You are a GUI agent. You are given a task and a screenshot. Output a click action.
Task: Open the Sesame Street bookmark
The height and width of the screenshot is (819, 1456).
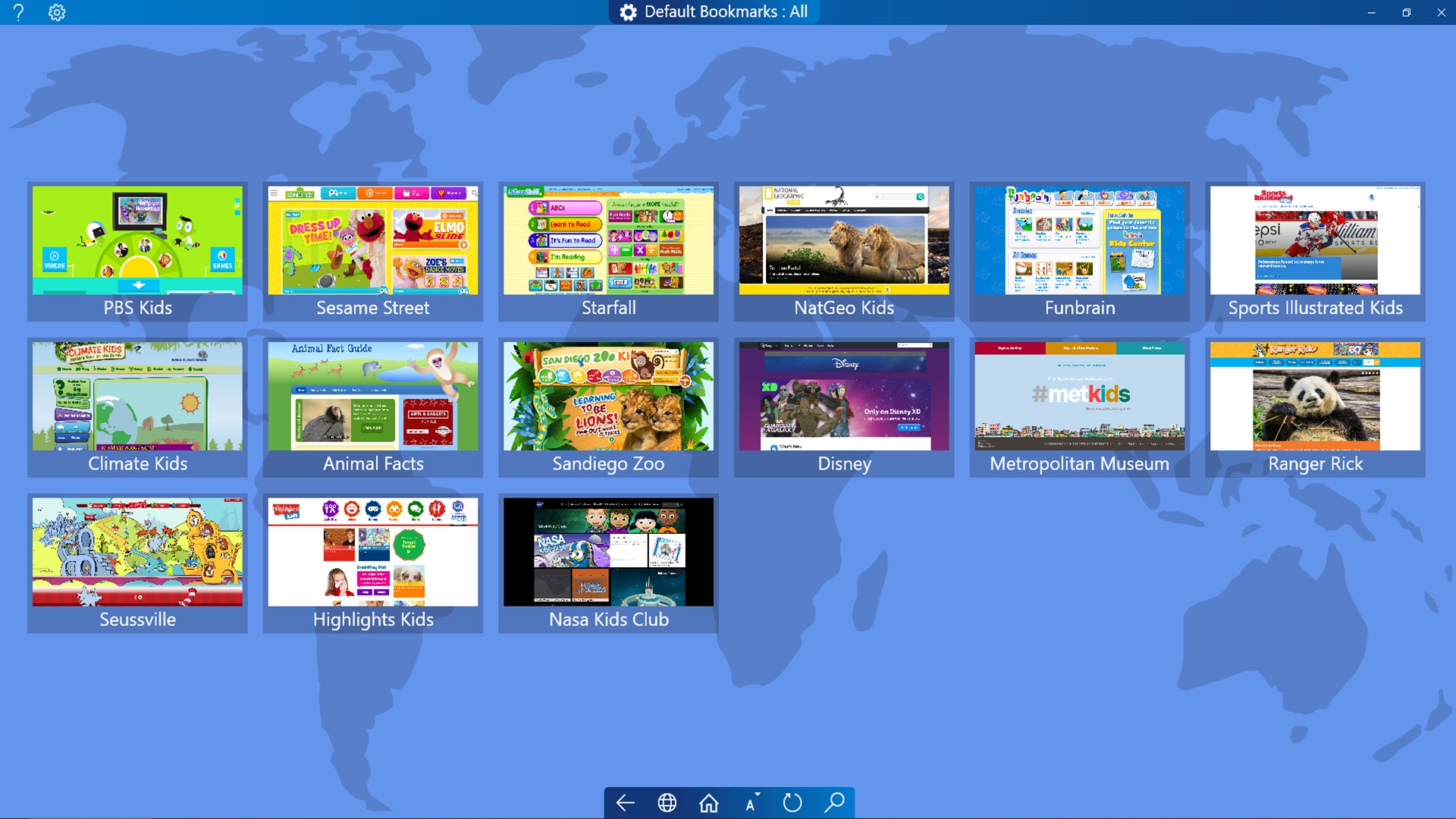(372, 251)
